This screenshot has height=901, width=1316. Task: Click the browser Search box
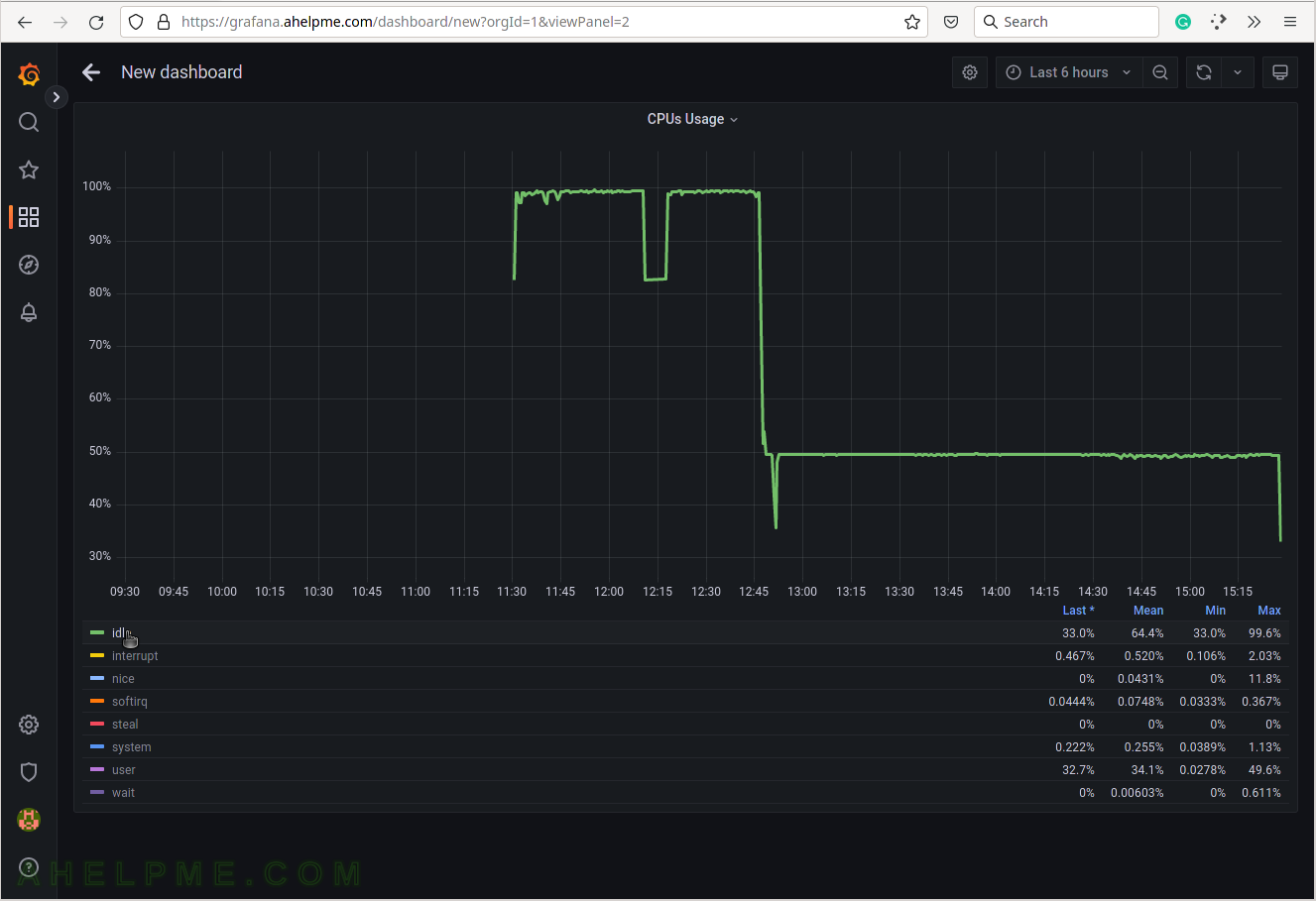pyautogui.click(x=1066, y=22)
